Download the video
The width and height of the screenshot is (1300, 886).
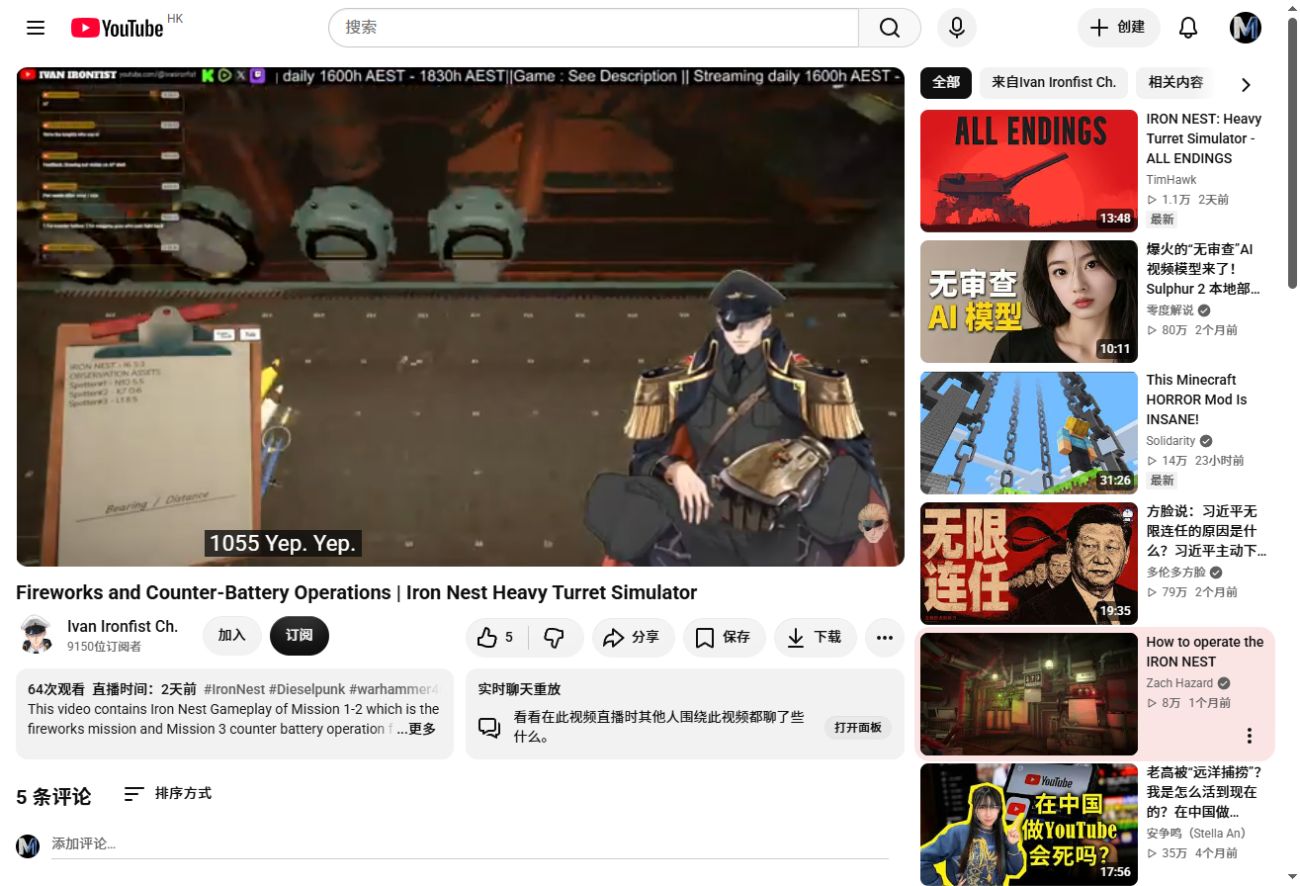coord(815,637)
